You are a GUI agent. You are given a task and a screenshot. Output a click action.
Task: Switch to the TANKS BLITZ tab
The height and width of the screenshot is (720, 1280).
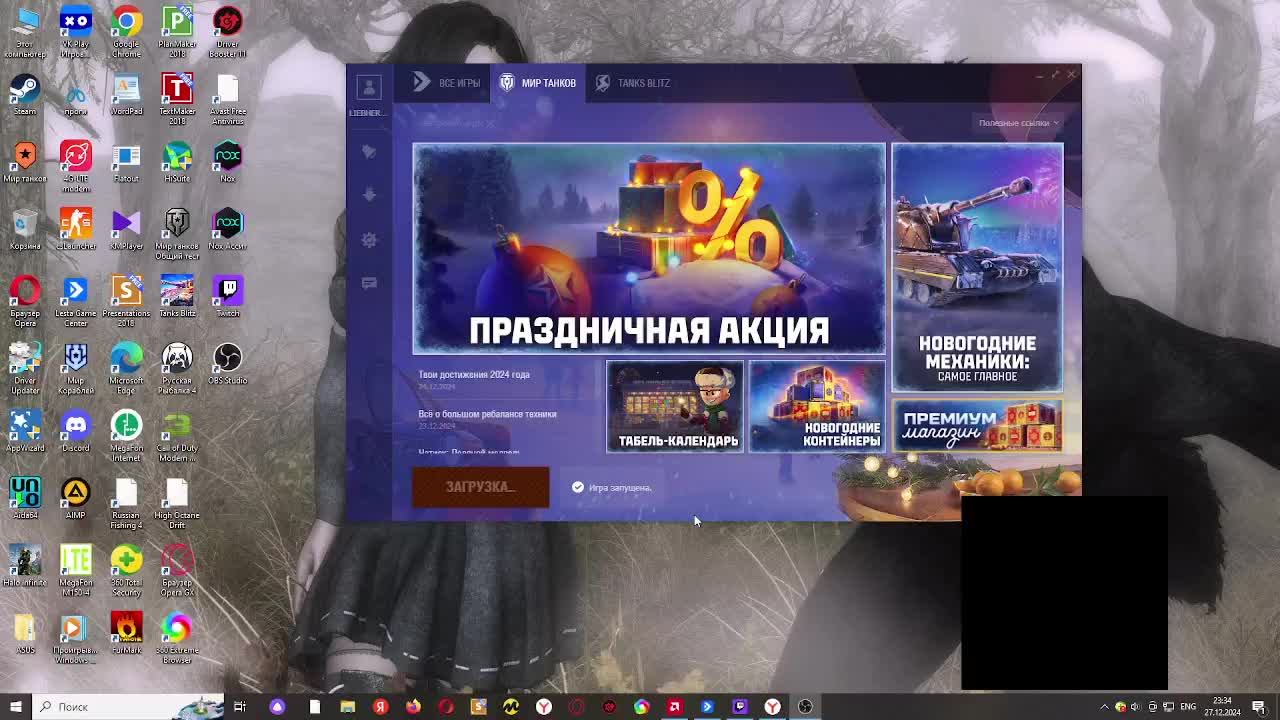(x=633, y=83)
